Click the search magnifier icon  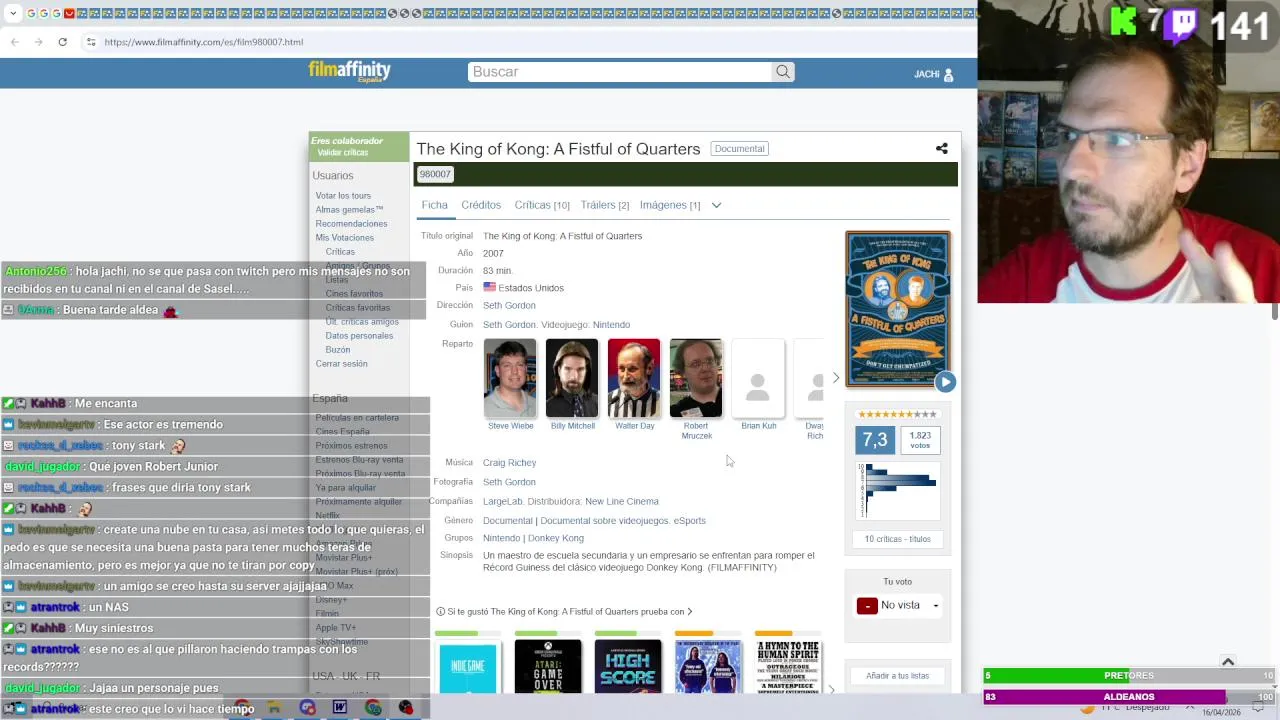pos(783,72)
